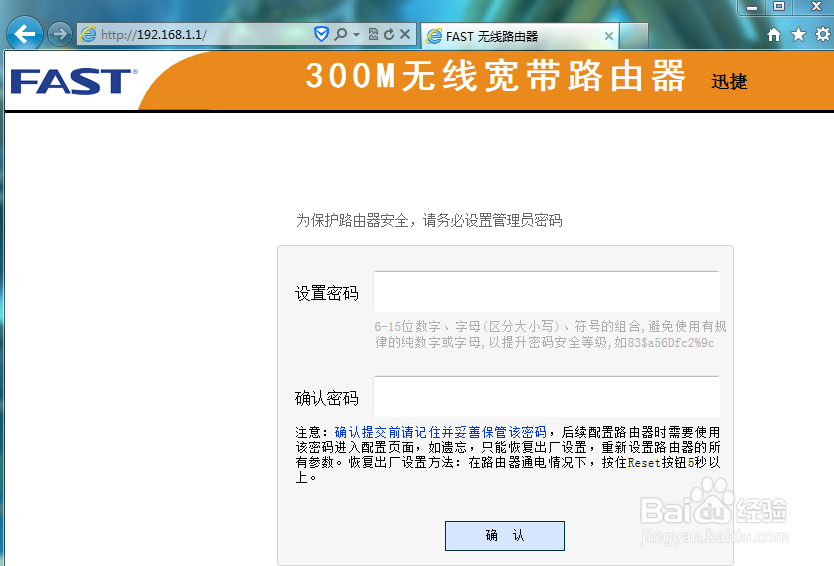This screenshot has height=566, width=834.
Task: Click the FAST logo
Action: (x=73, y=81)
